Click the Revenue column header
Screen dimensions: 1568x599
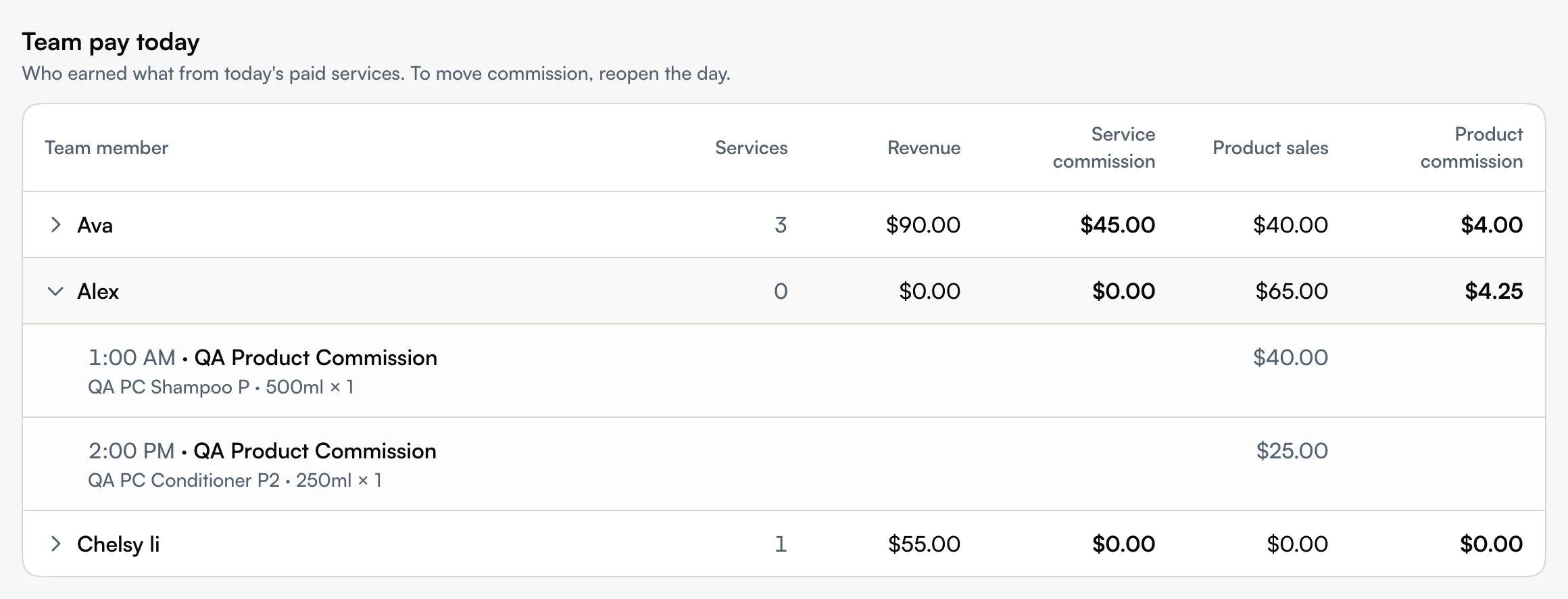tap(923, 148)
